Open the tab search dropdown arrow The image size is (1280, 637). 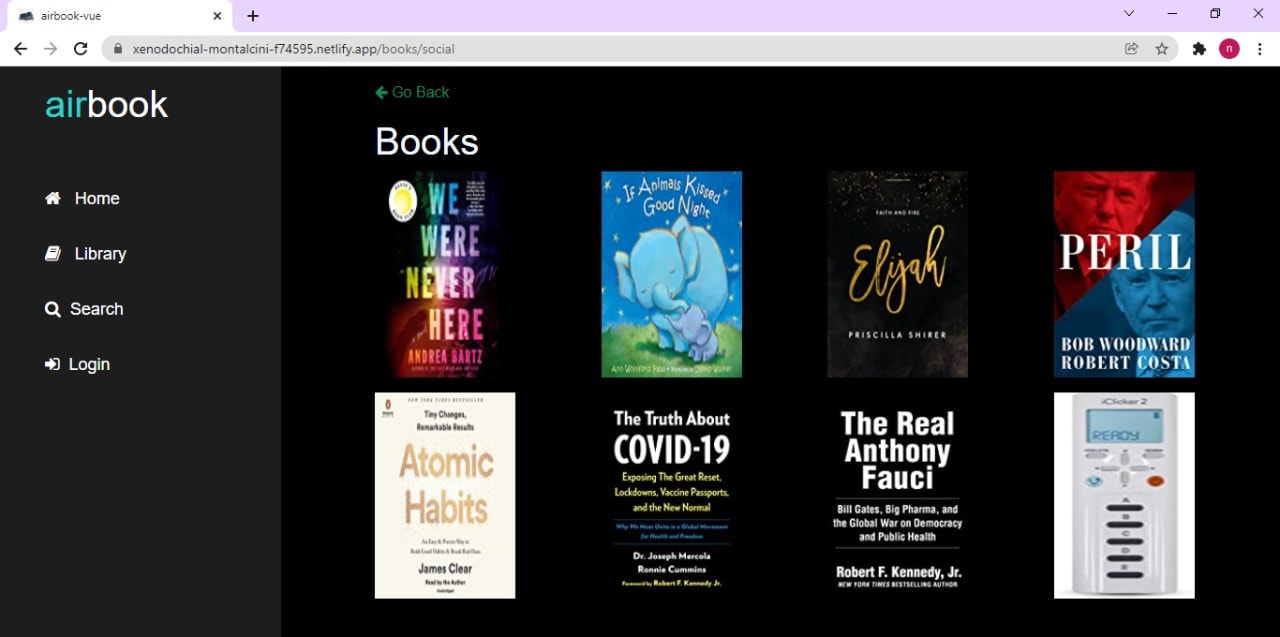click(1129, 13)
